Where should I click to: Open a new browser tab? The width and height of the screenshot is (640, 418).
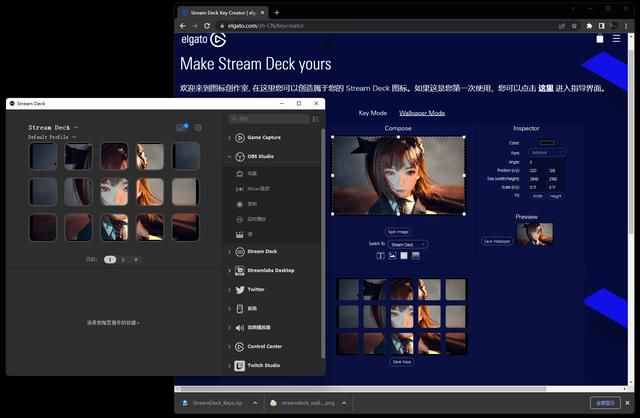[x=277, y=13]
